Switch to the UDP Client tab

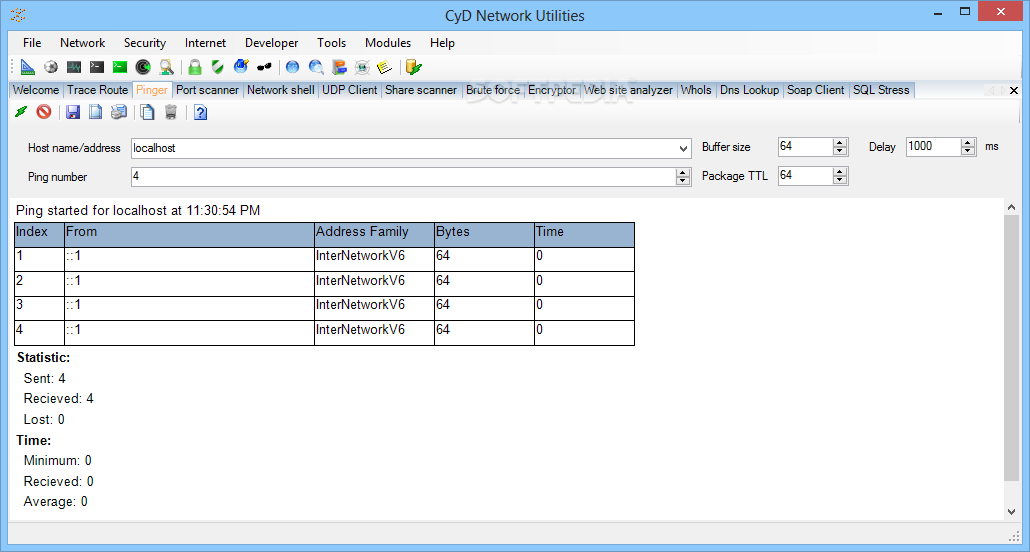point(349,90)
